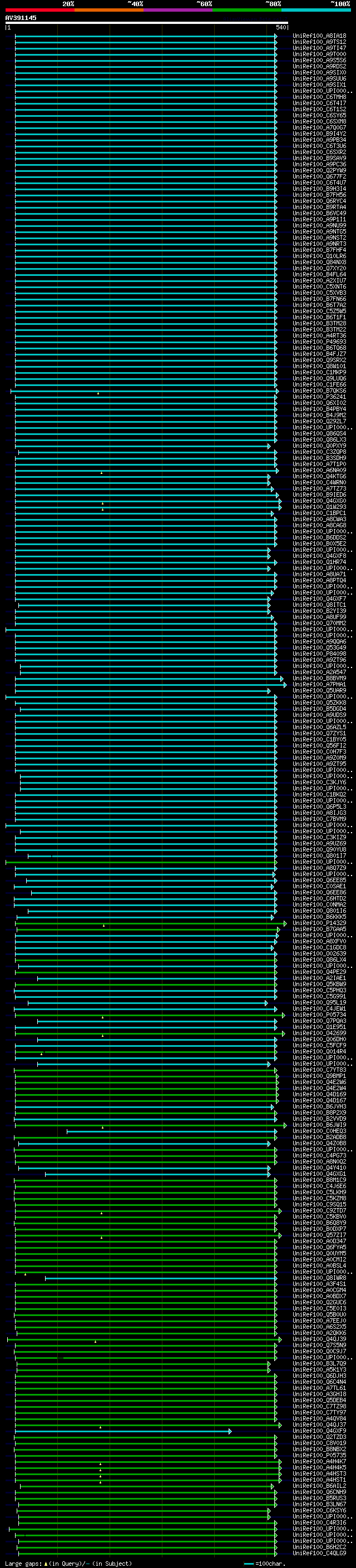Select hit label UniRef100_C6SY65
This screenshot has height=1568, width=356.
click(319, 116)
